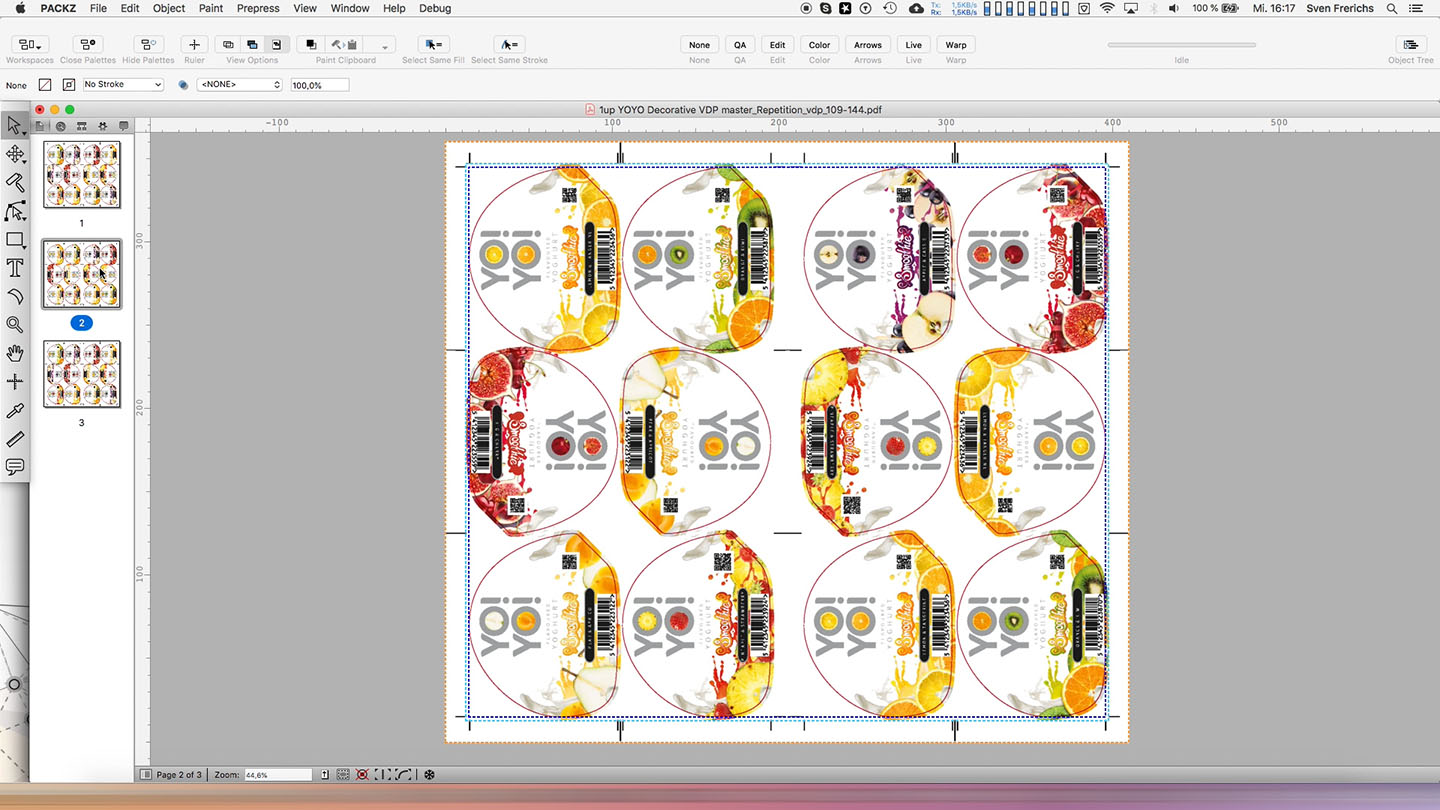Toggle the page panel icon beside Page 2 of 3

click(x=146, y=775)
